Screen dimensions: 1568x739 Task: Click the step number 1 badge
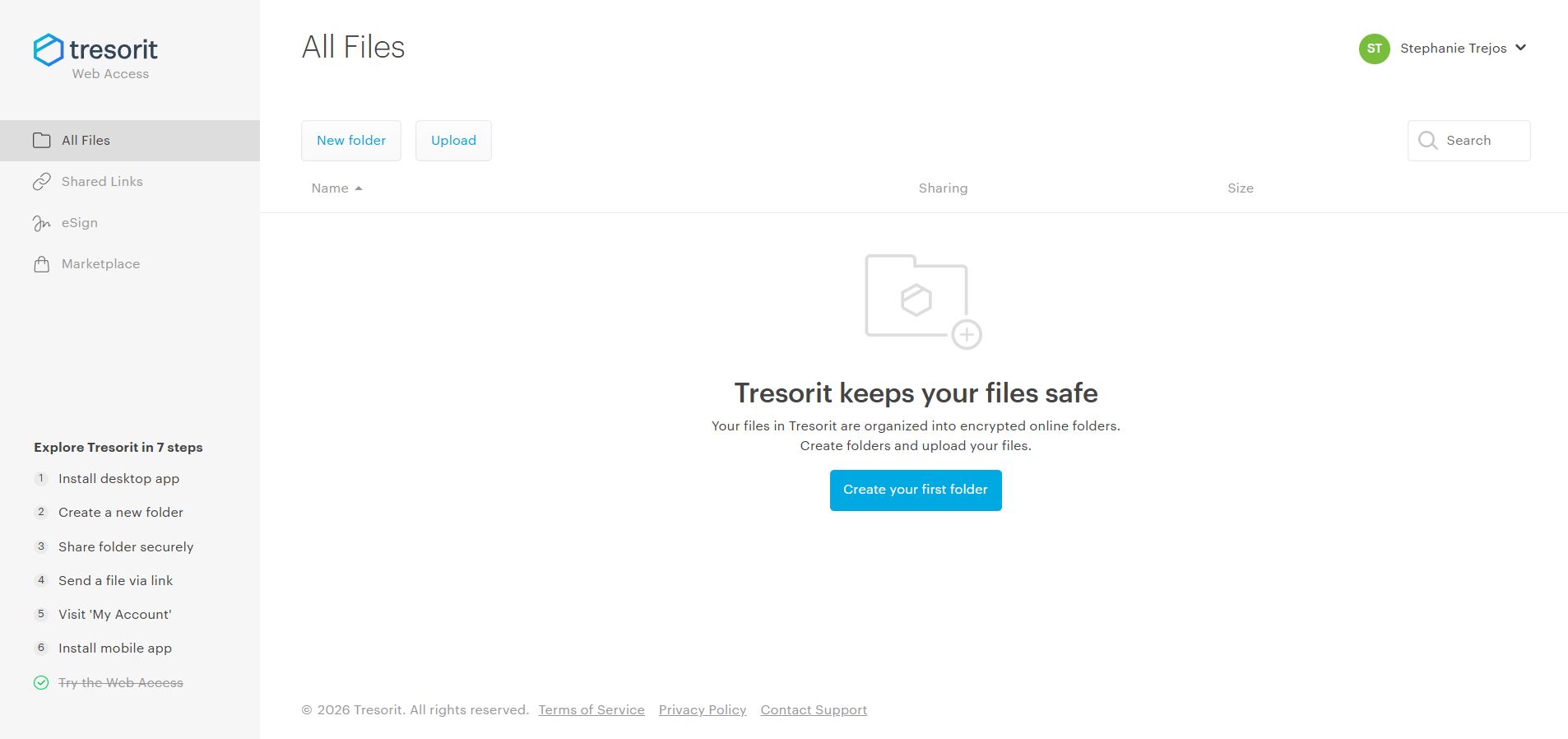(x=41, y=478)
